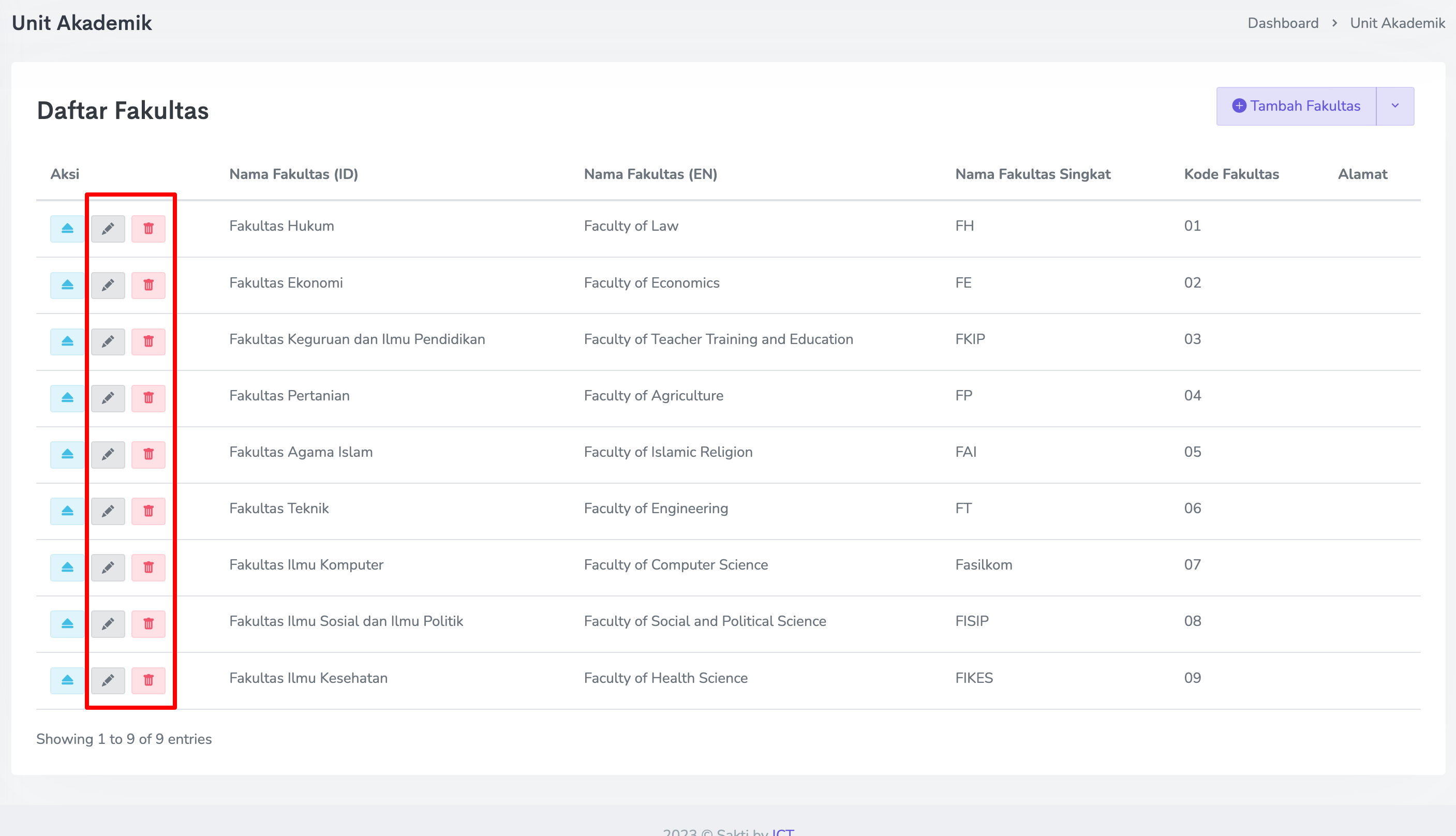Open the ICT link in the footer
Viewport: 1456px width, 836px height.
[x=782, y=831]
